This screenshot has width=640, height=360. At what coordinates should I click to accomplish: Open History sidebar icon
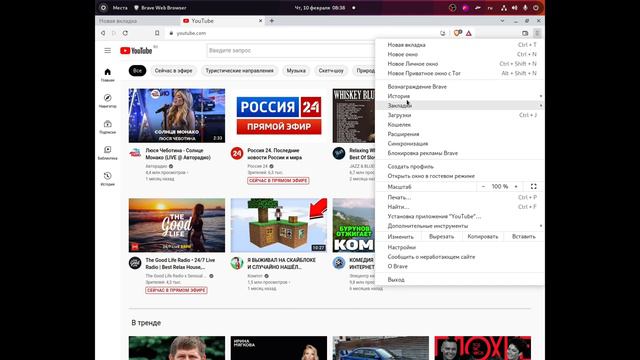click(107, 179)
